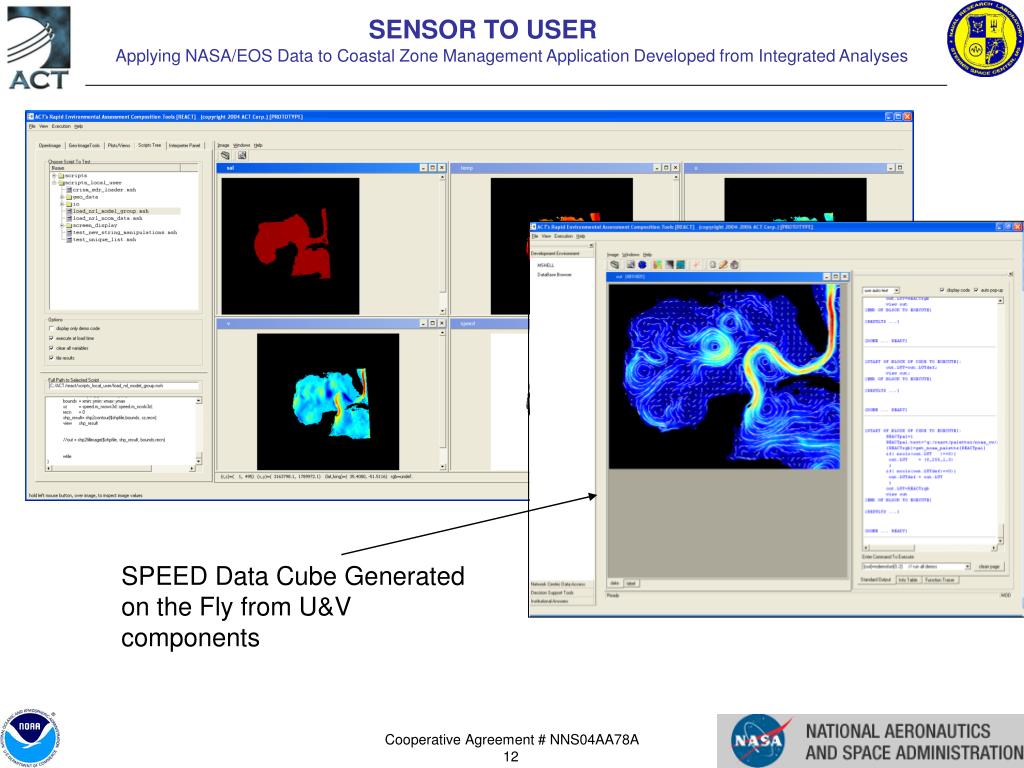Expand the io folder node
Viewport: 1024px width, 768px height.
click(62, 204)
